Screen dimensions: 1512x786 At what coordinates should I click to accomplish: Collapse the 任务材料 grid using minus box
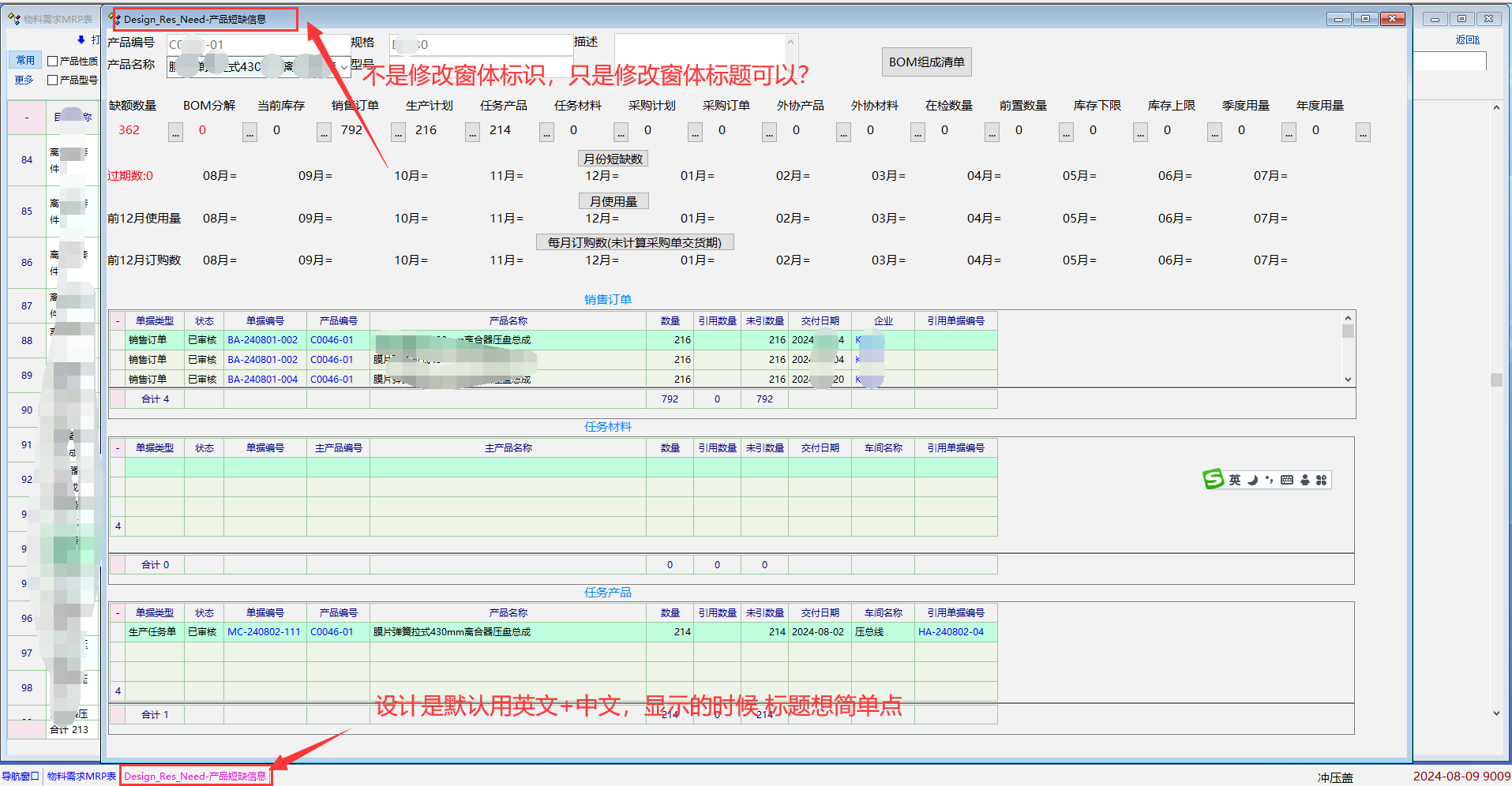click(118, 448)
